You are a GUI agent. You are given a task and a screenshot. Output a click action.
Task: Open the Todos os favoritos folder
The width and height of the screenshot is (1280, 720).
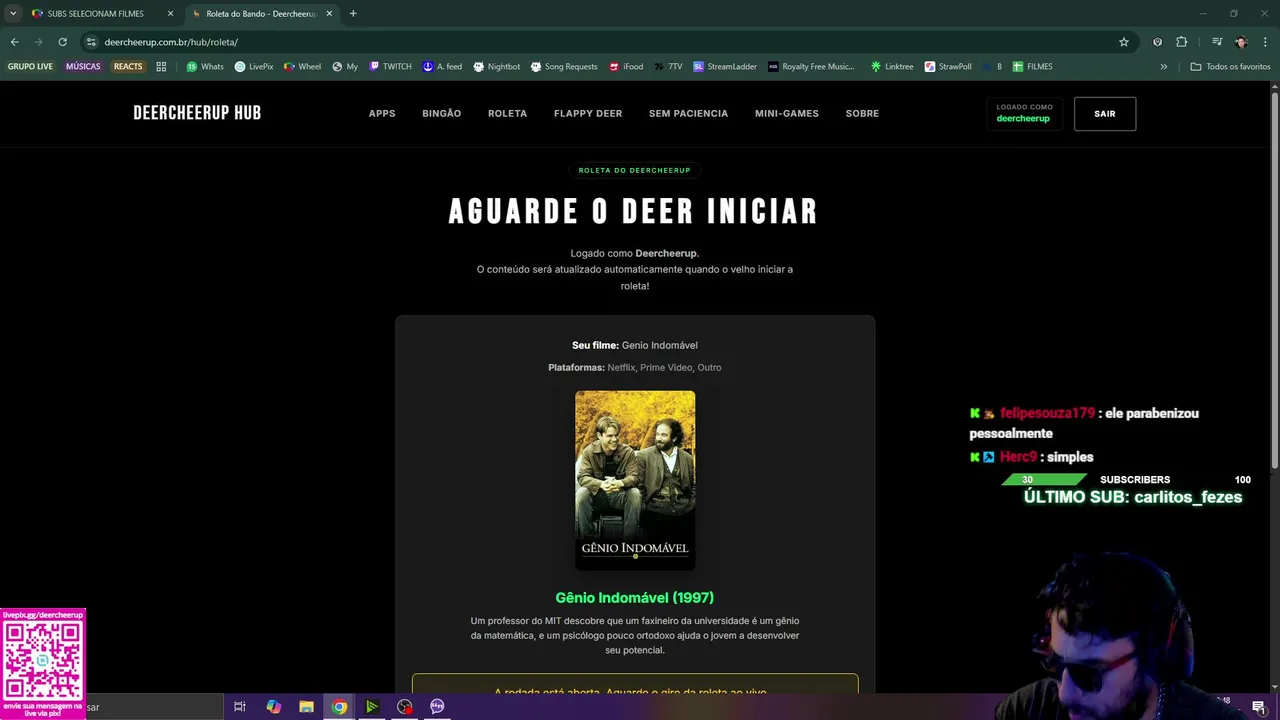tap(1230, 67)
